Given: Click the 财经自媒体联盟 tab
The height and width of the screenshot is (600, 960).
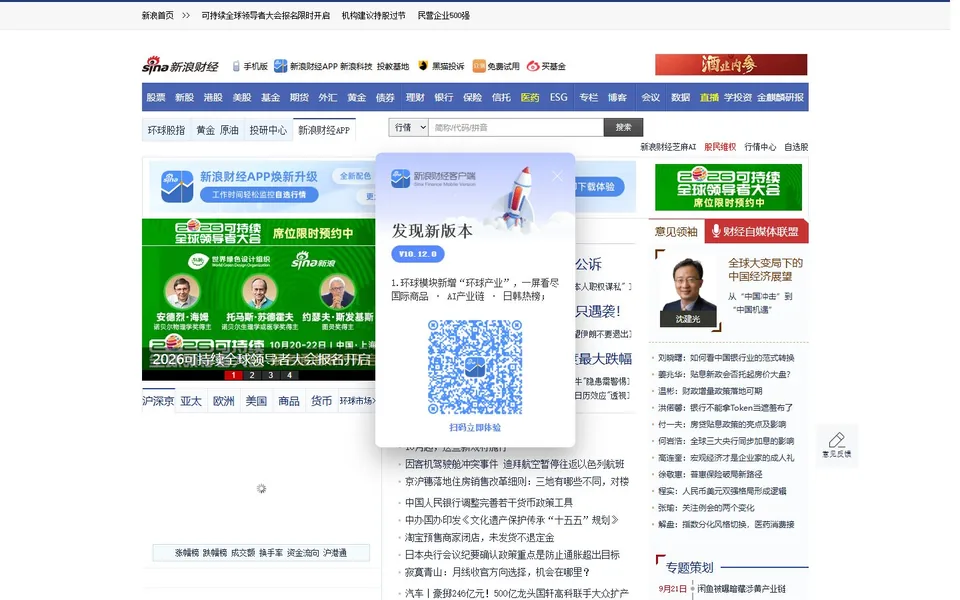Looking at the screenshot, I should [x=756, y=231].
